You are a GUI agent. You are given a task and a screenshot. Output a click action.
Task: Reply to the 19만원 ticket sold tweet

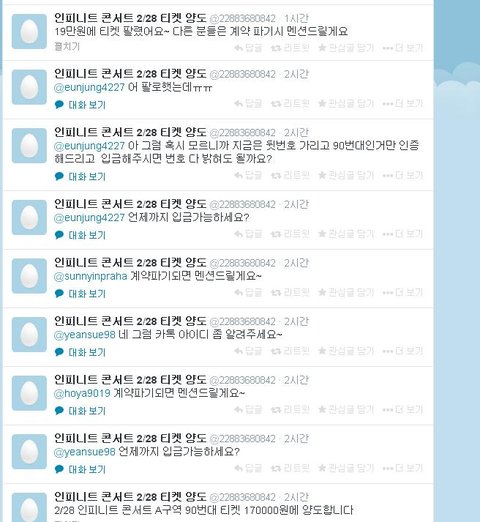pyautogui.click(x=248, y=48)
